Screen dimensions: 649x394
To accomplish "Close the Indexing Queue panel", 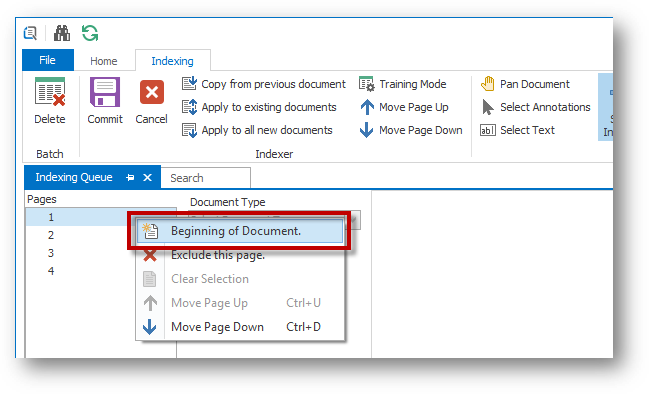I will tap(147, 178).
